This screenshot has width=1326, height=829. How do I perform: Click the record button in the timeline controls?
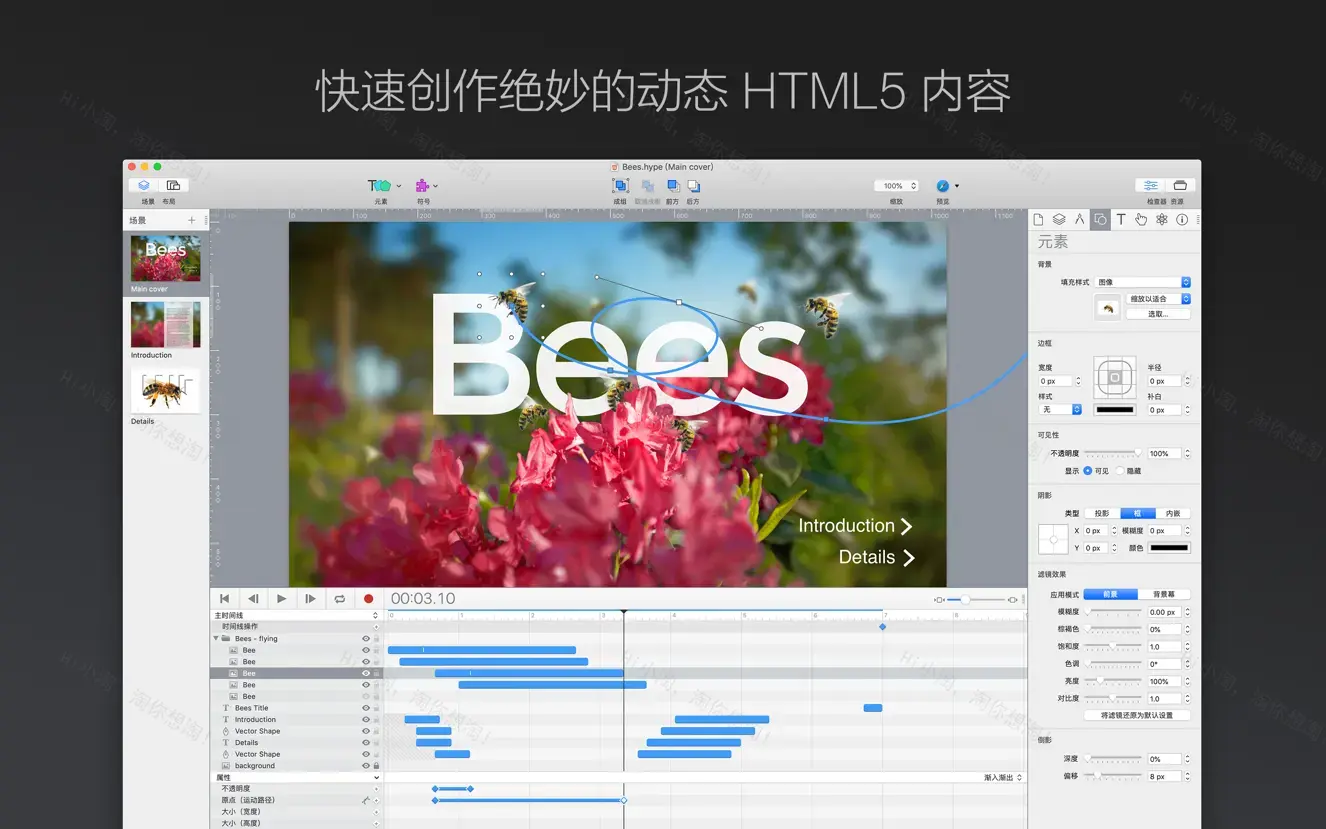click(x=369, y=598)
